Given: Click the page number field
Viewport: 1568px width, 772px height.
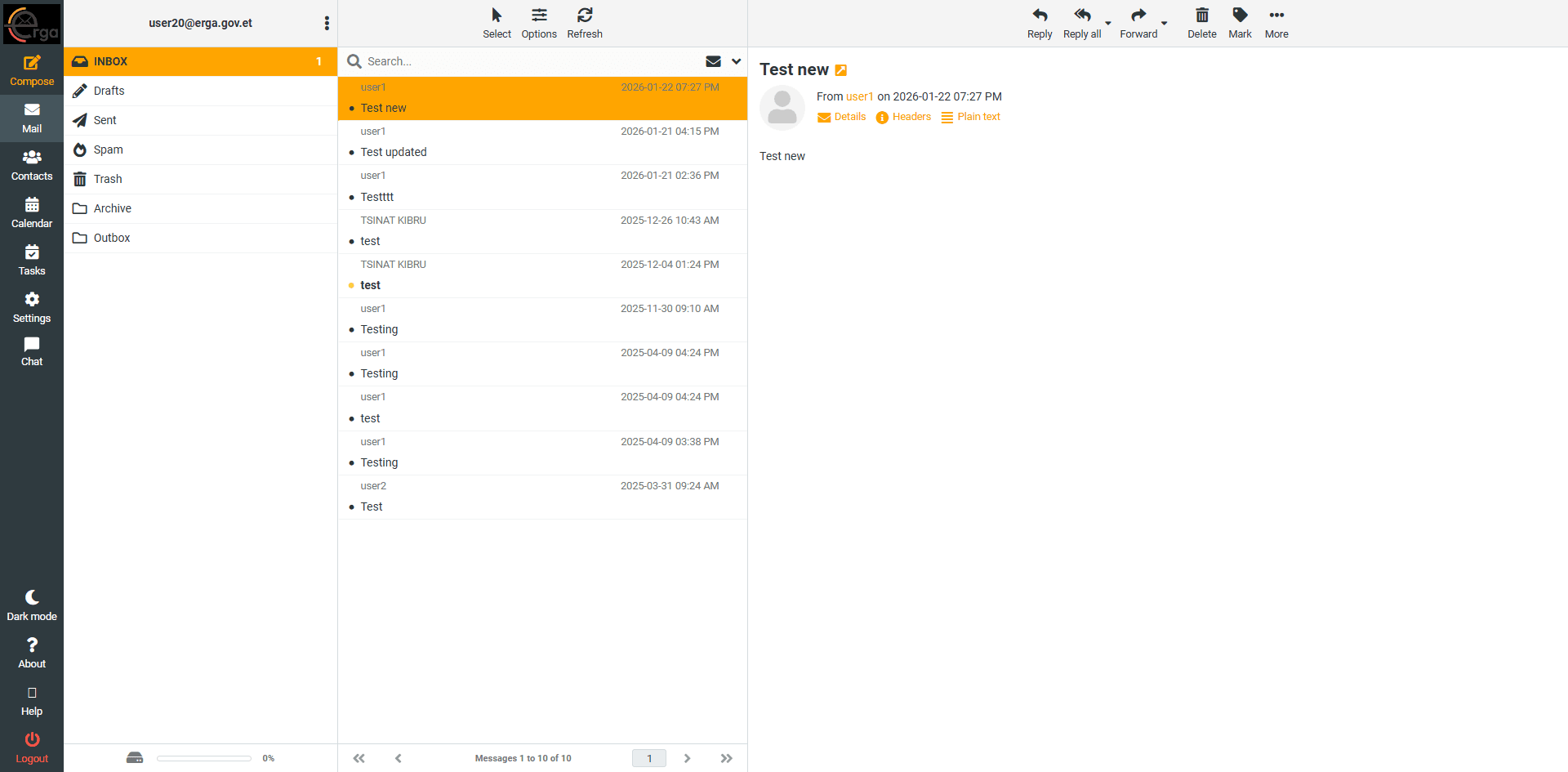Looking at the screenshot, I should click(649, 758).
